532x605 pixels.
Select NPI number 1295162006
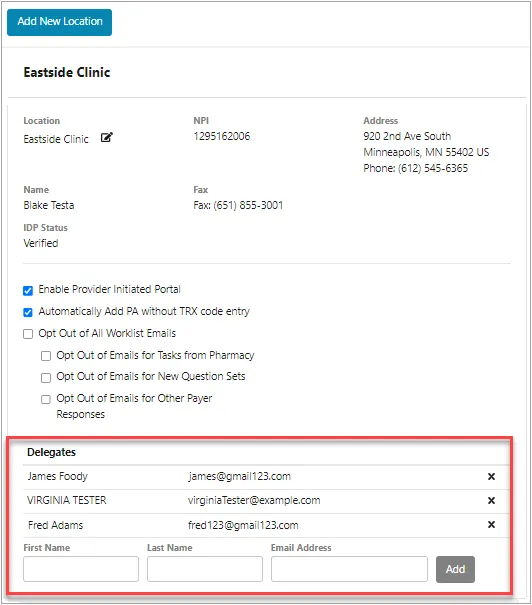pyautogui.click(x=222, y=136)
